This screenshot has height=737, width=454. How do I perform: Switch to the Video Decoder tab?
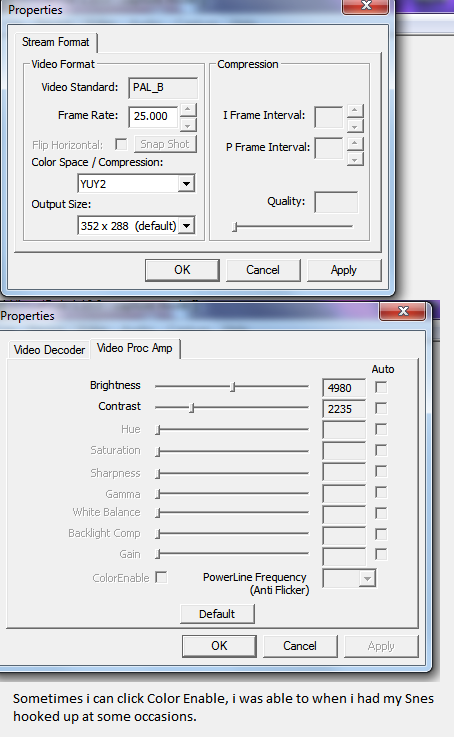[49, 350]
